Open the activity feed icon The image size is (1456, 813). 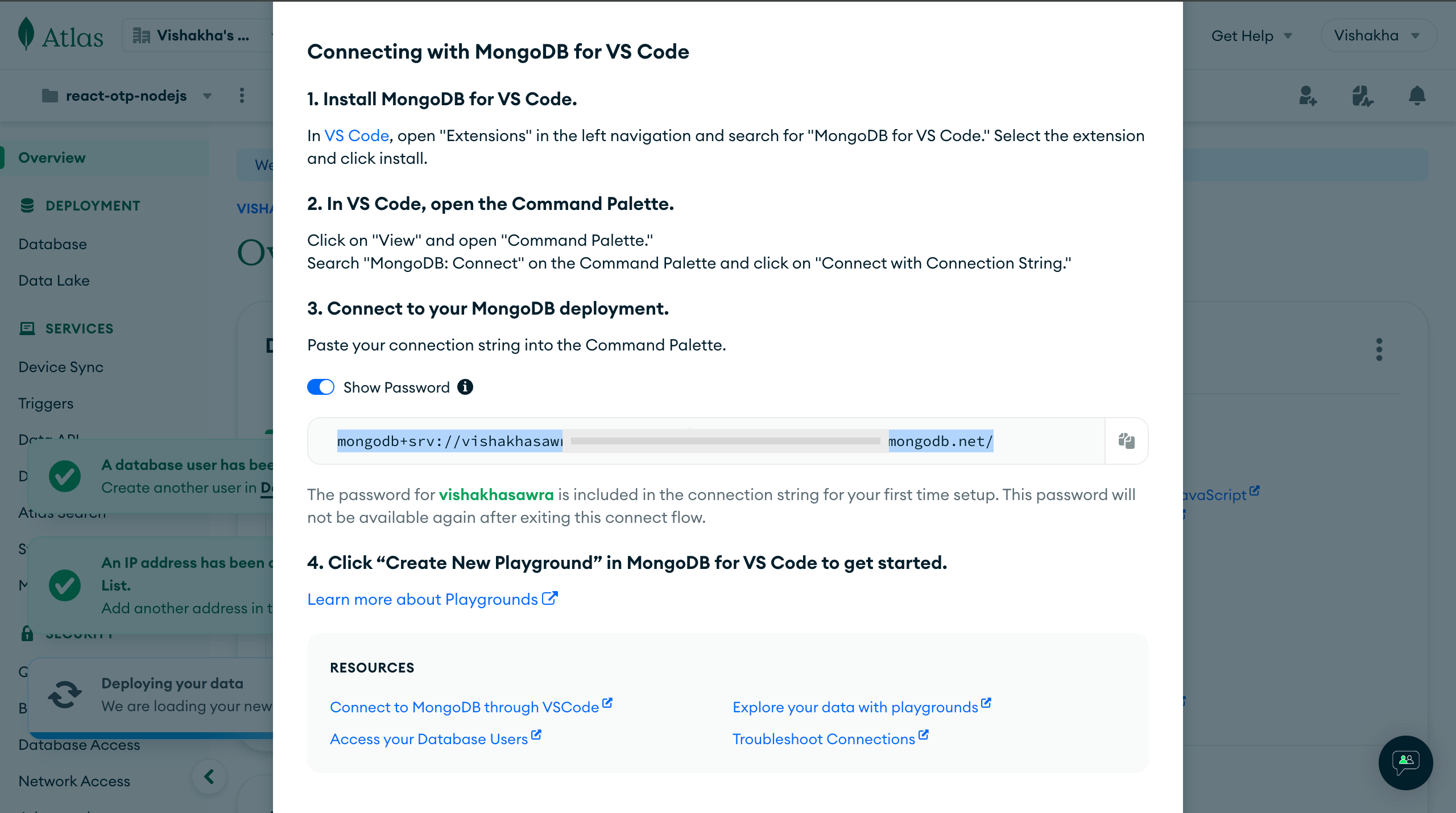[1362, 96]
